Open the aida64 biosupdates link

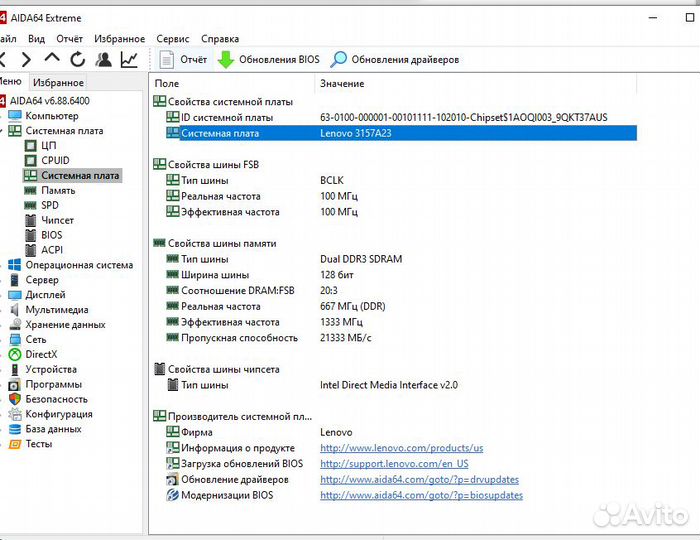421,495
